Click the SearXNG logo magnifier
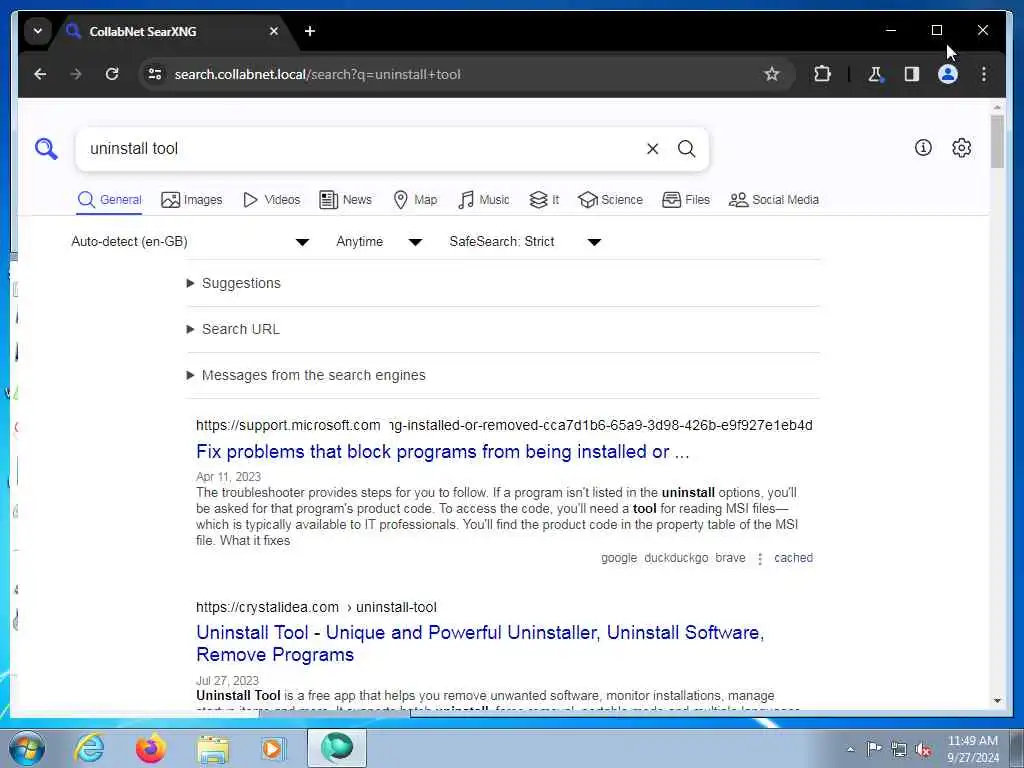 pyautogui.click(x=46, y=149)
